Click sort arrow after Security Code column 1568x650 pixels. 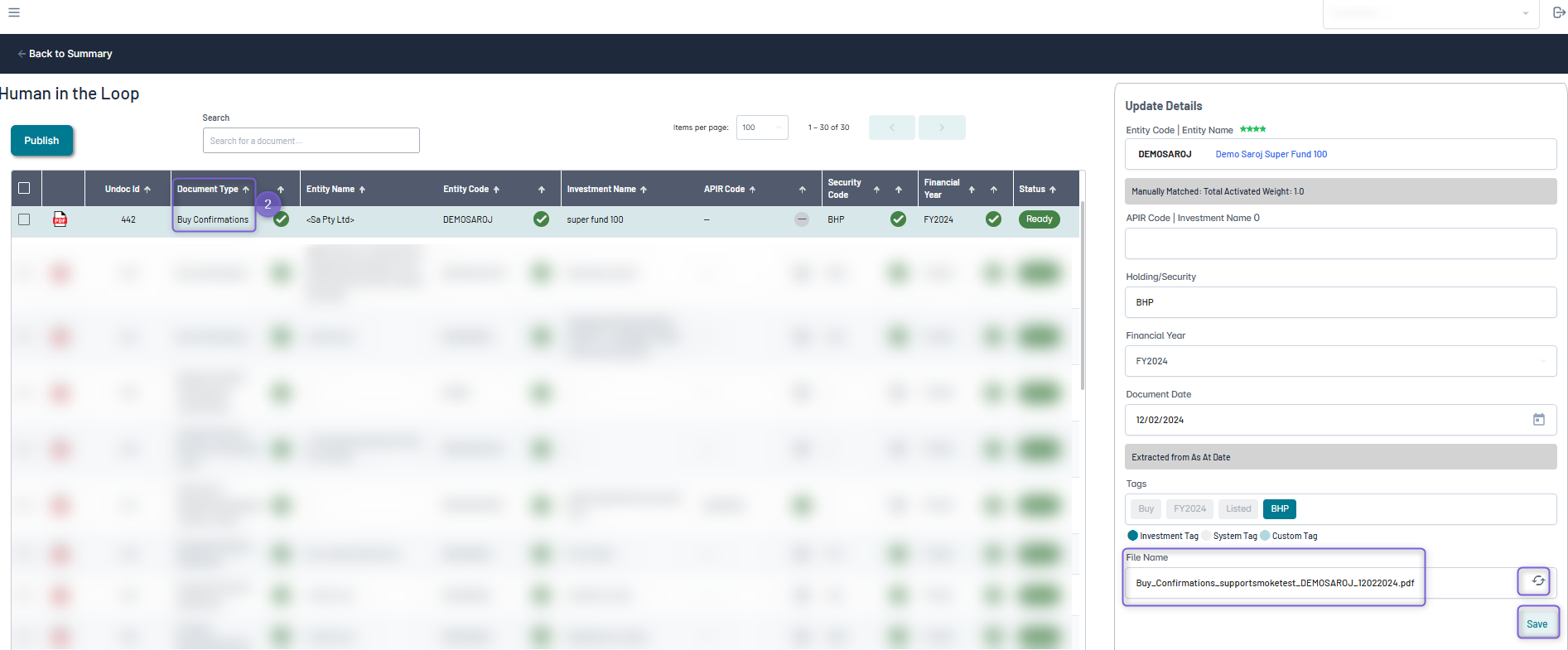tap(898, 190)
